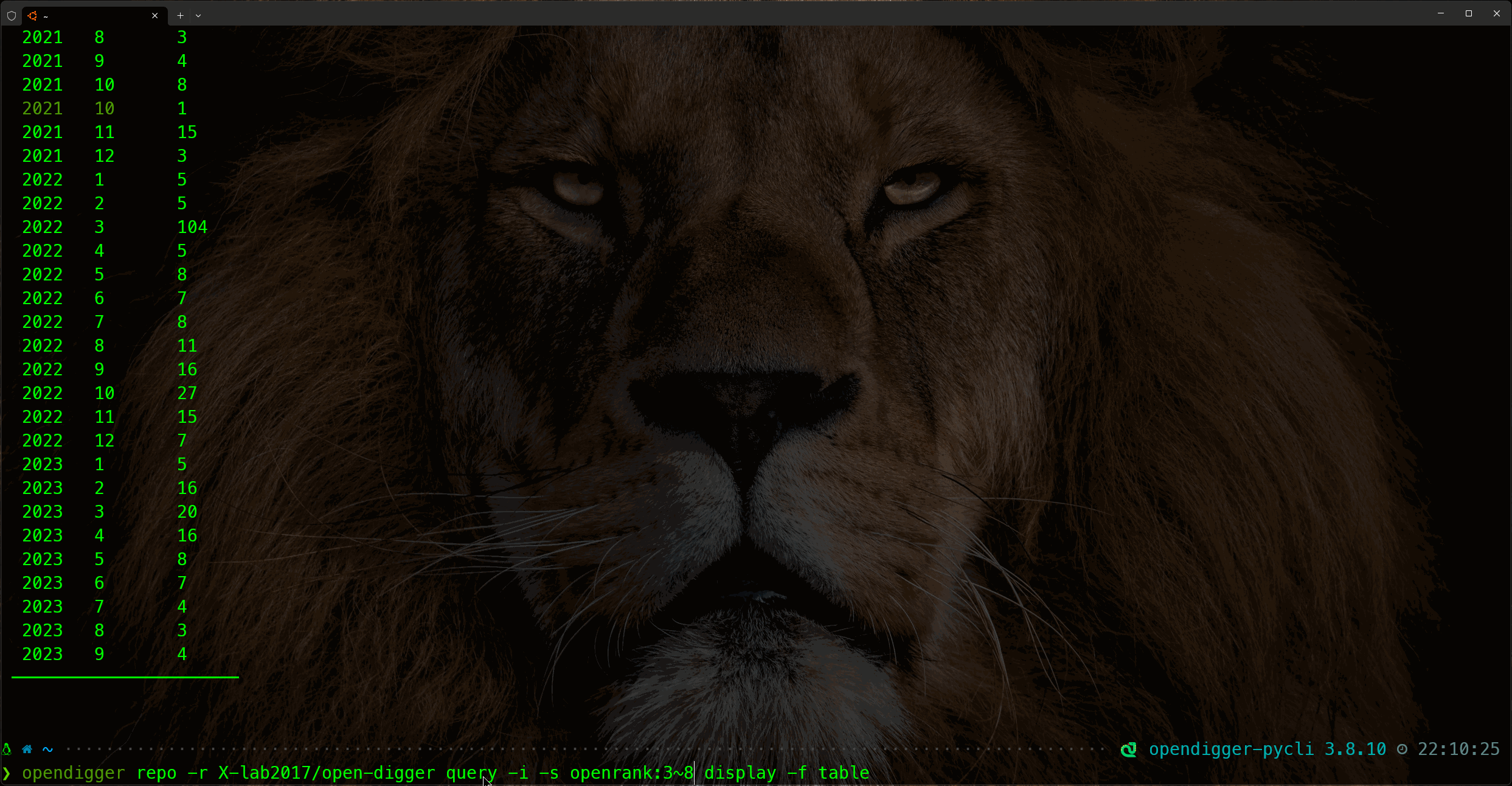Click the clock icon beside the time
Image resolution: width=1512 pixels, height=786 pixels.
click(1402, 749)
